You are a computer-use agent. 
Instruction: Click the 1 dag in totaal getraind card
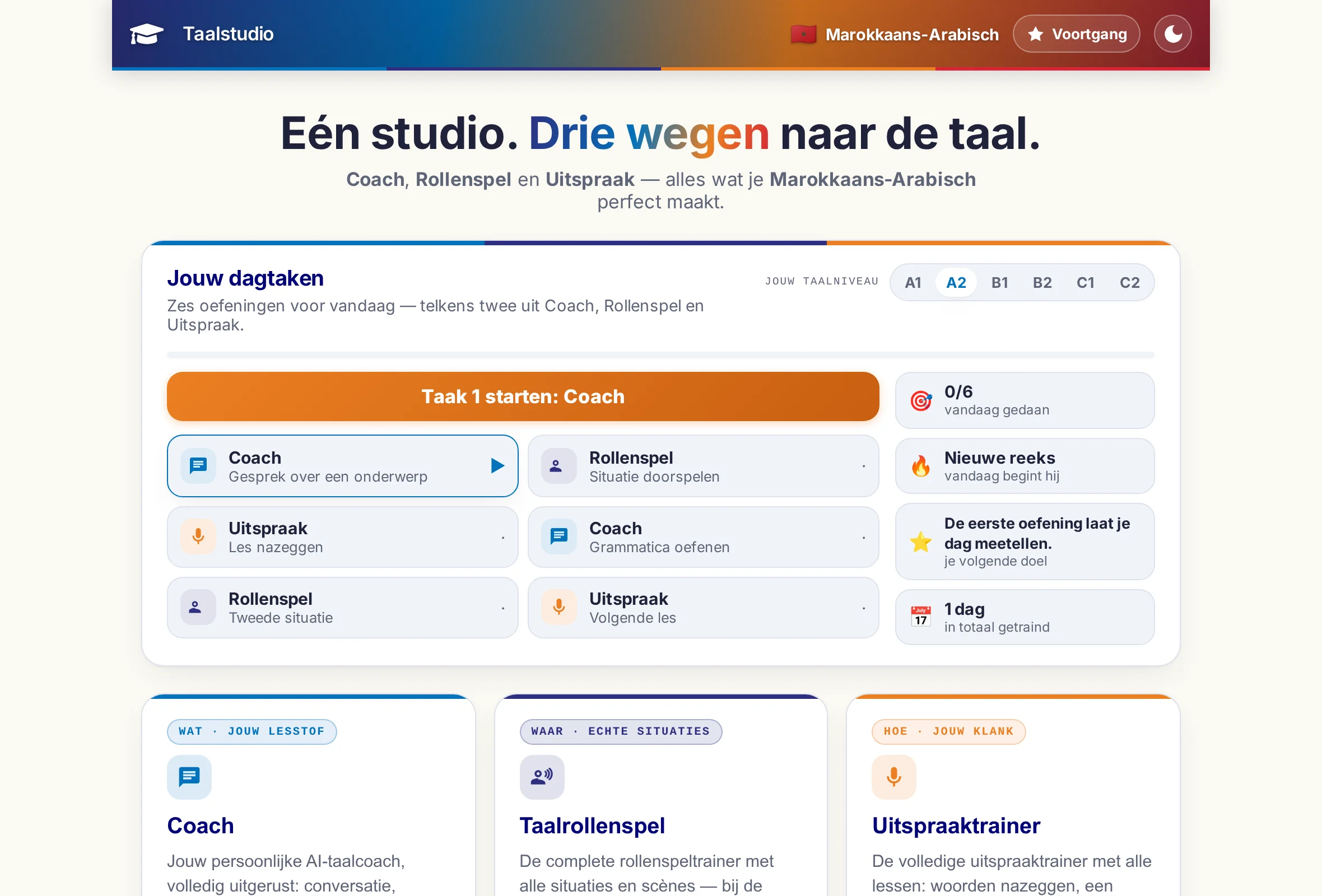(x=1025, y=617)
